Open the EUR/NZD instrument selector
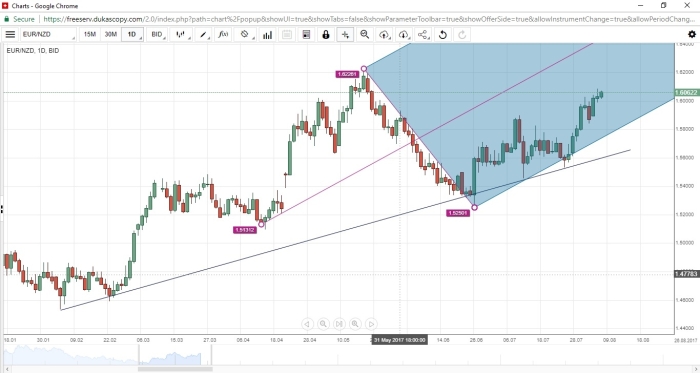The height and width of the screenshot is (373, 700). [48, 34]
